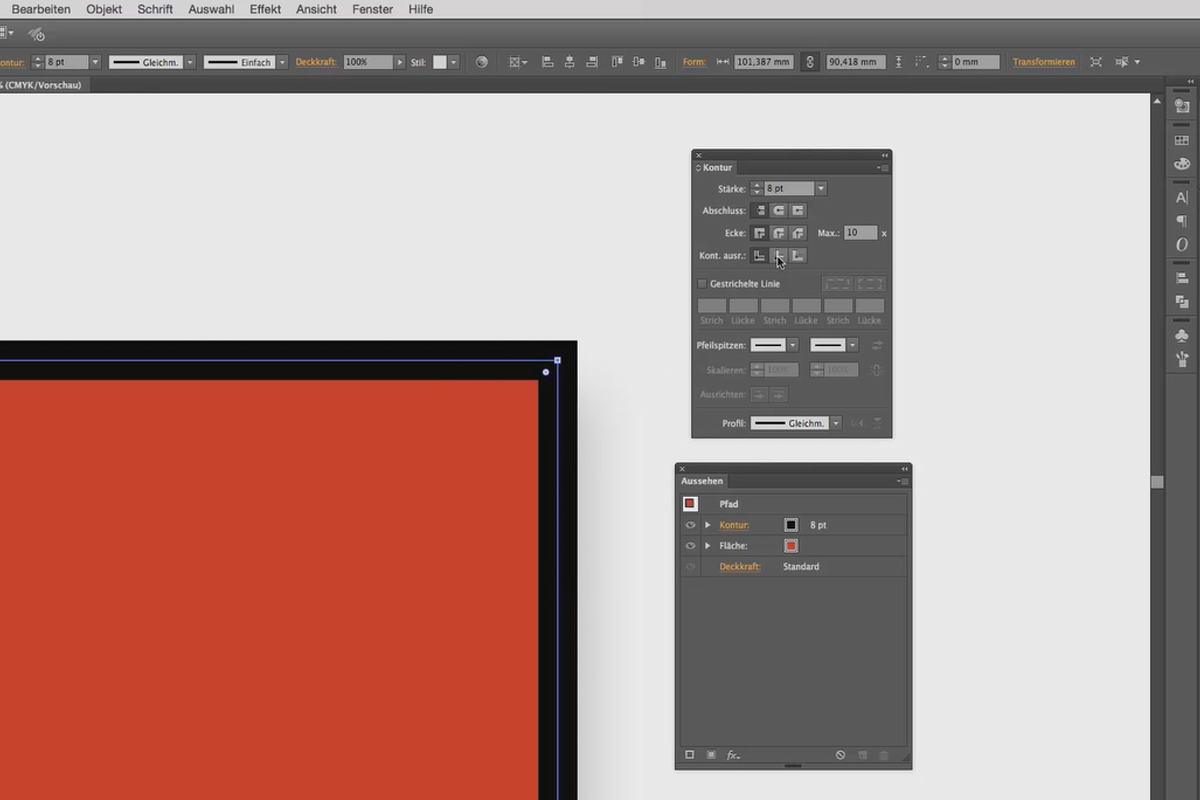1200x800 pixels.
Task: Enable the Gestrichelte Linie checkbox
Action: (702, 284)
